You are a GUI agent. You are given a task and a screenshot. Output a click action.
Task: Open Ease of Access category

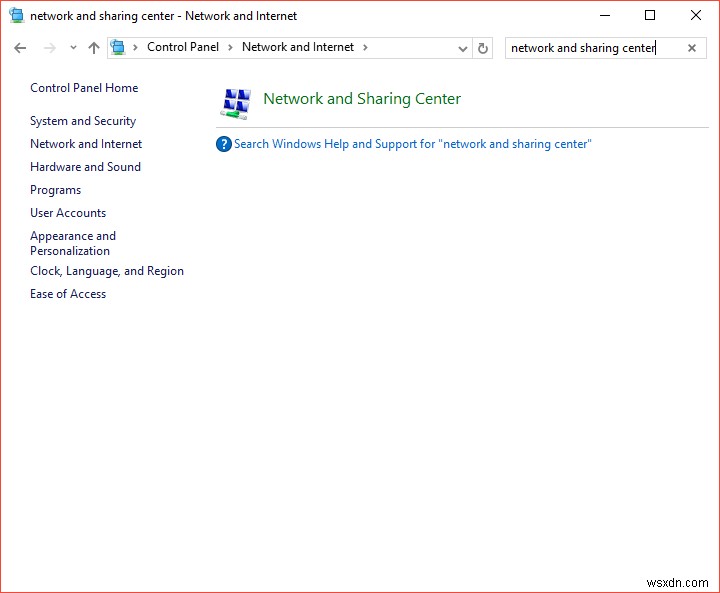pos(68,294)
